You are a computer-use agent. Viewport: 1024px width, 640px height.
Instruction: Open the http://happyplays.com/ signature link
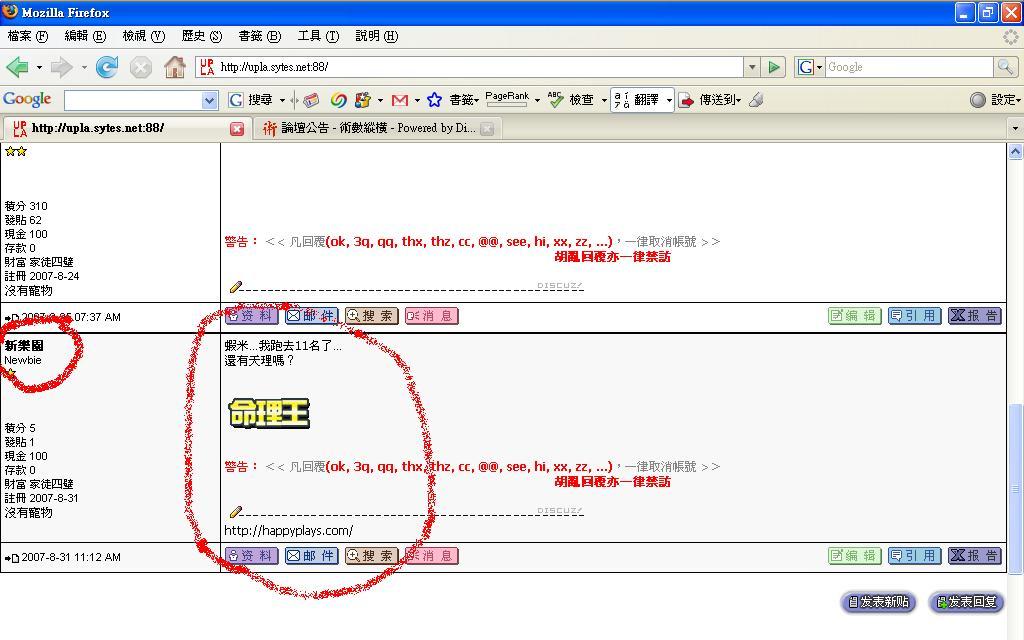[x=288, y=530]
